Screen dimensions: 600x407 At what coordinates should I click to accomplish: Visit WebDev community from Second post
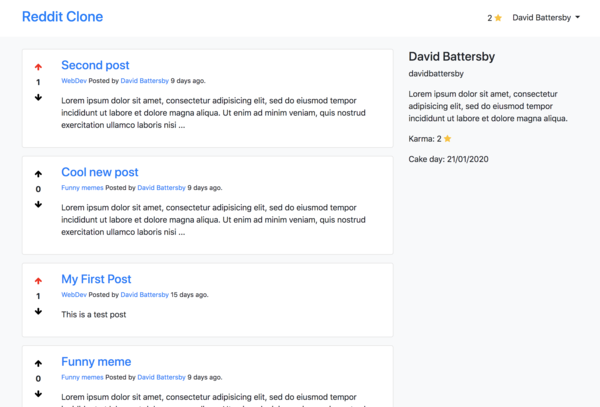pos(74,80)
